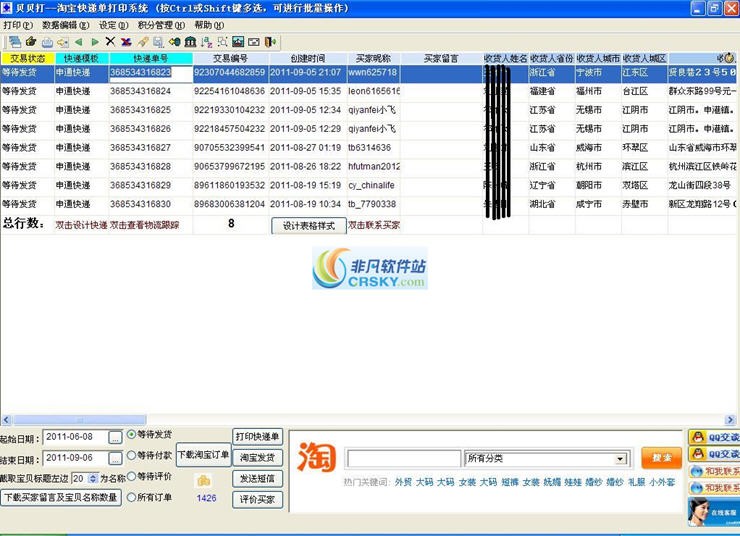Image resolution: width=740 pixels, height=536 pixels.
Task: Click the Taobao search text field
Action: [x=404, y=459]
